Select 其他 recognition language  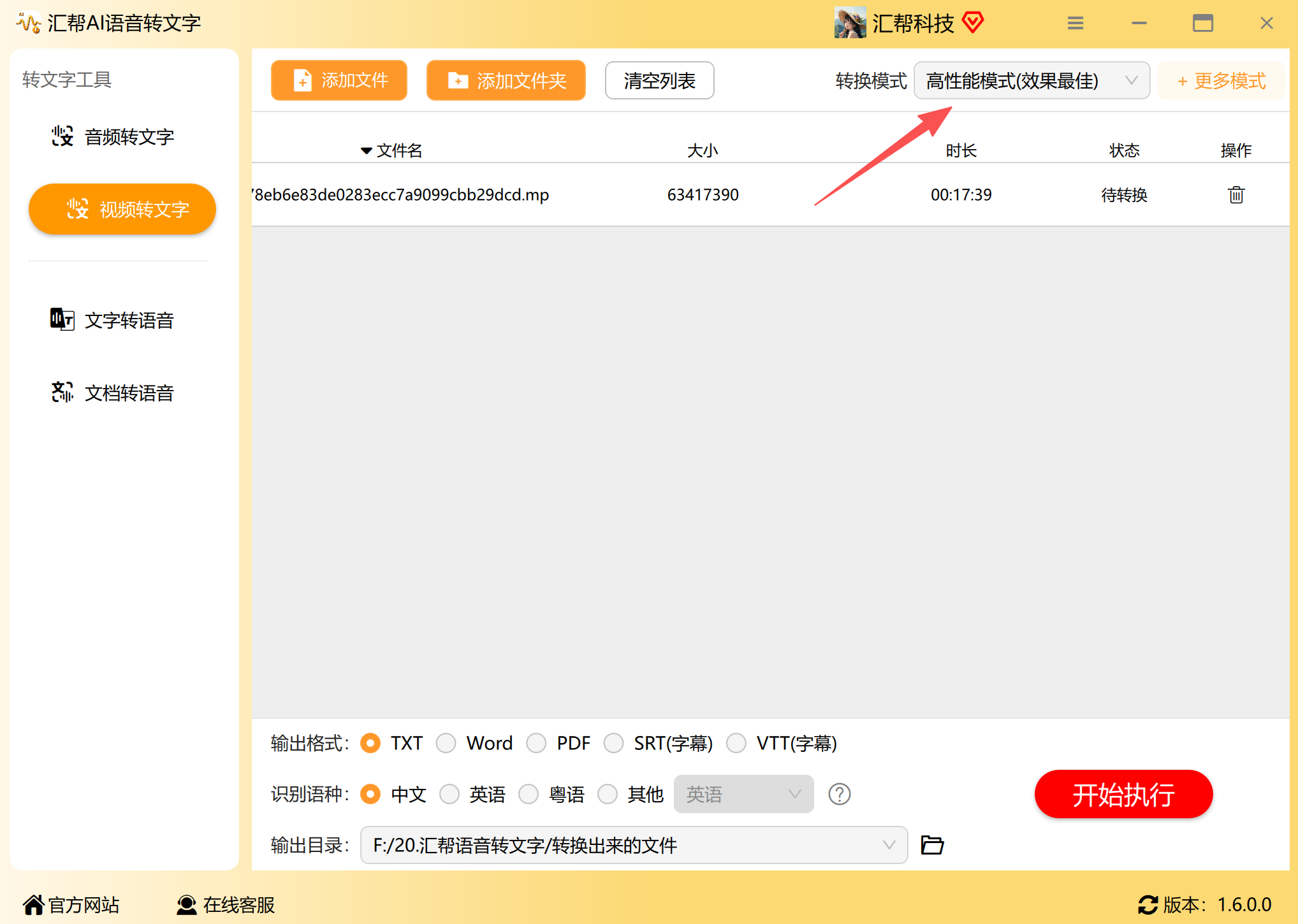tap(631, 794)
